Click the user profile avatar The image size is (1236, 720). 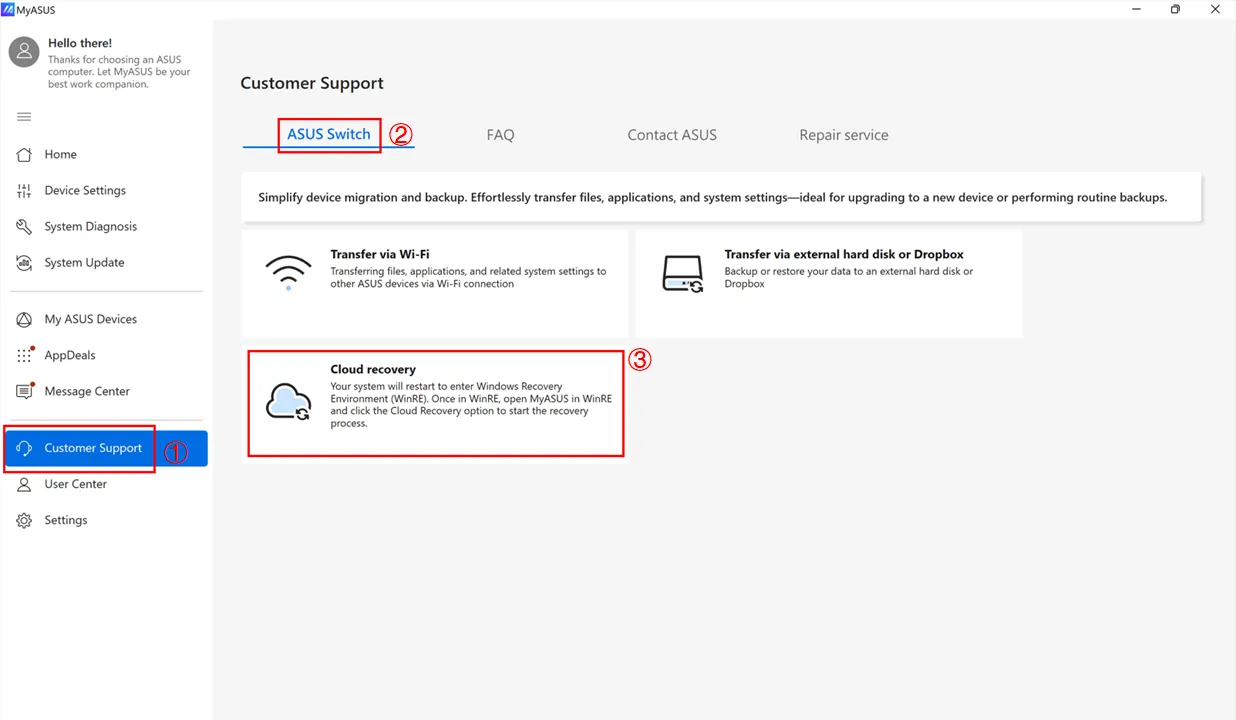[x=23, y=51]
